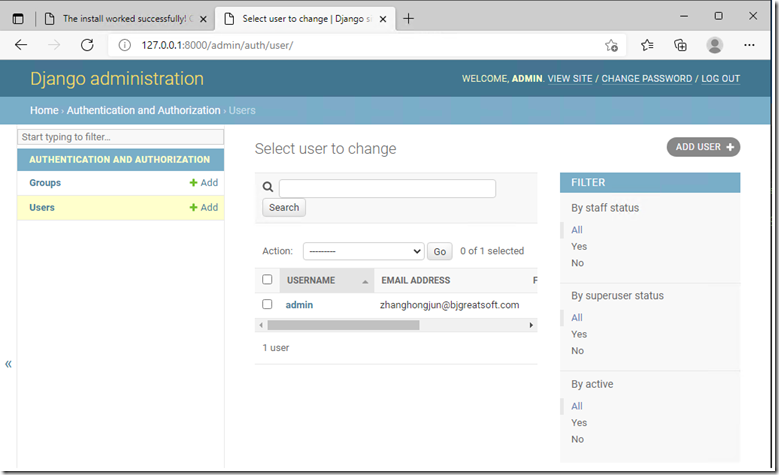Open the Action dropdown
Viewport: 779px width, 475px height.
pyautogui.click(x=364, y=251)
